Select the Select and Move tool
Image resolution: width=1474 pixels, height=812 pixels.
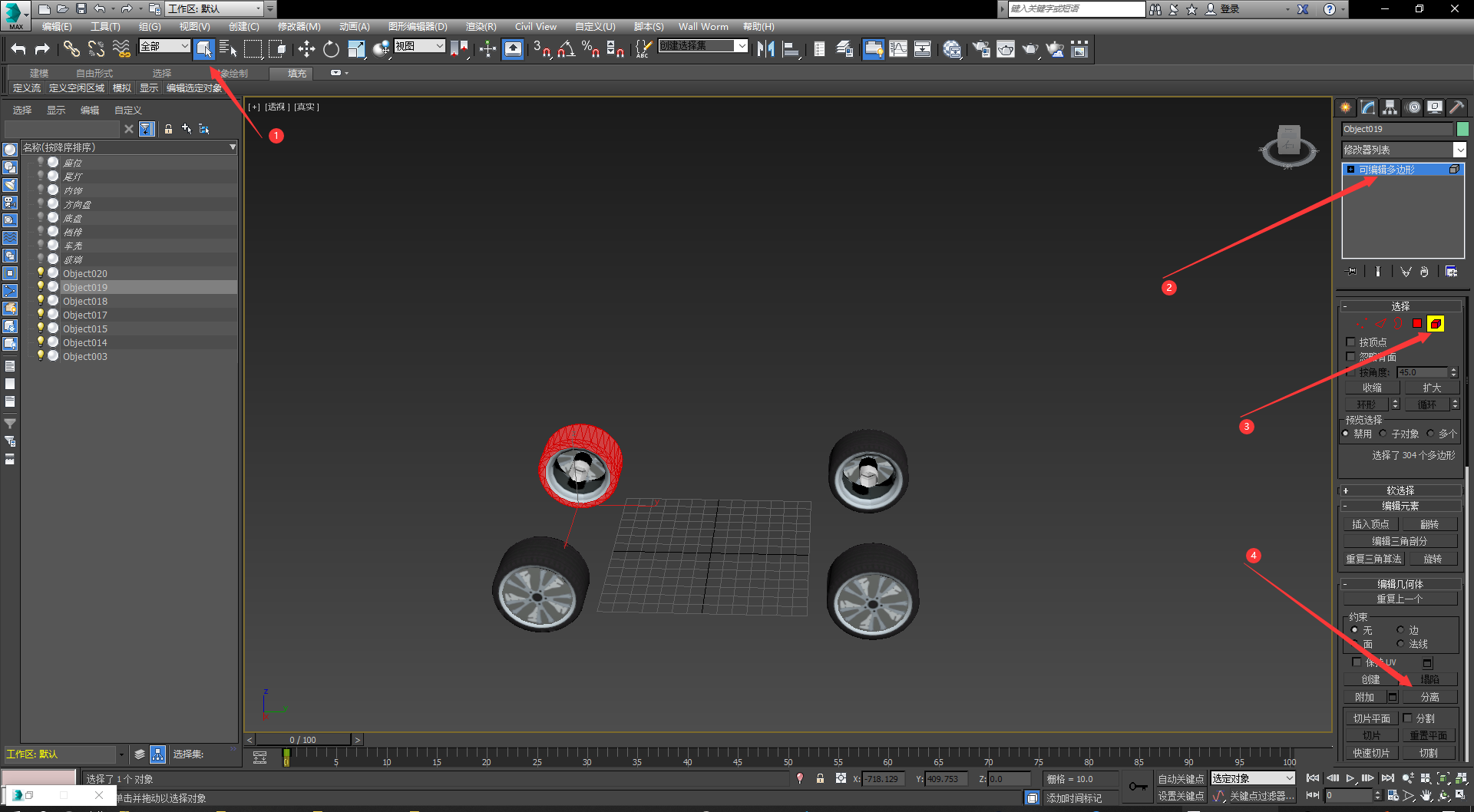pyautogui.click(x=306, y=50)
